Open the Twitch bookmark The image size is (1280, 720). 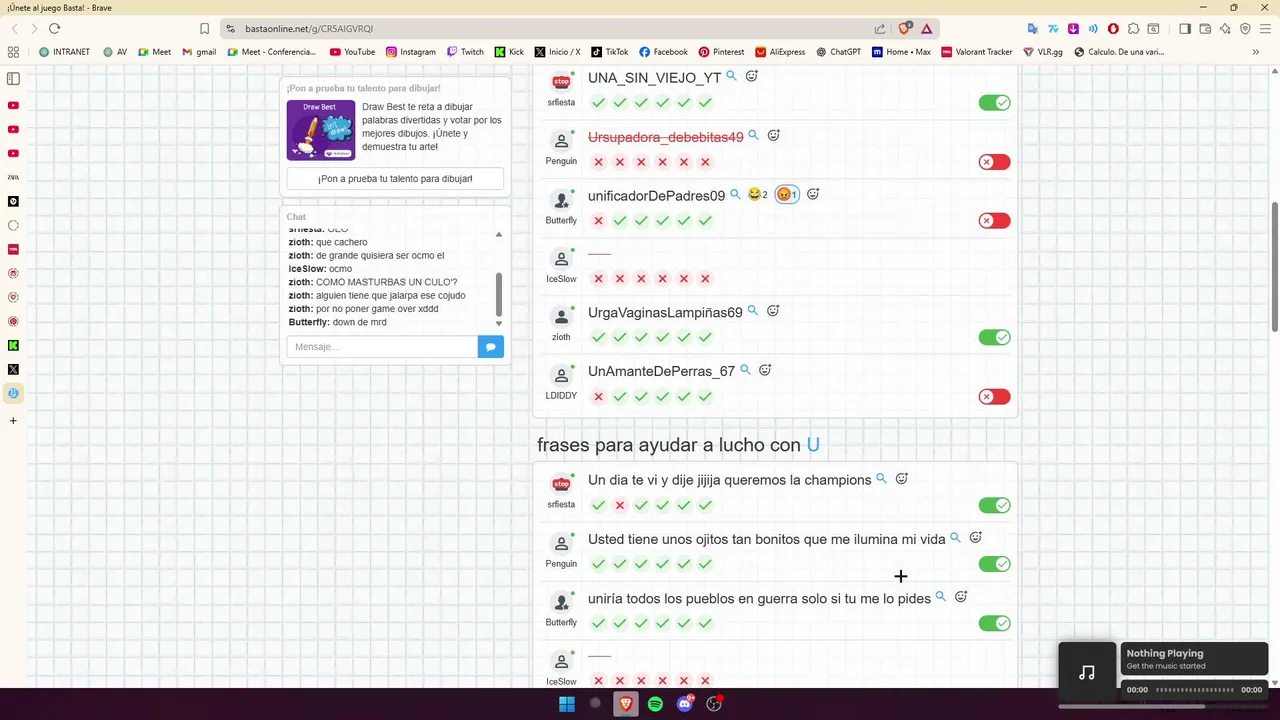pos(465,52)
